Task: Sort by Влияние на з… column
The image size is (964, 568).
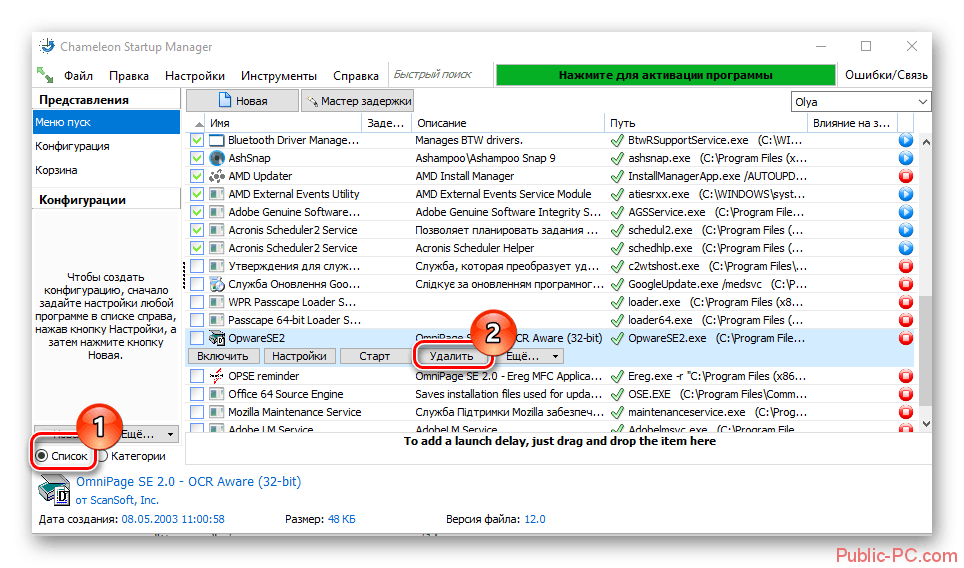Action: [851, 123]
